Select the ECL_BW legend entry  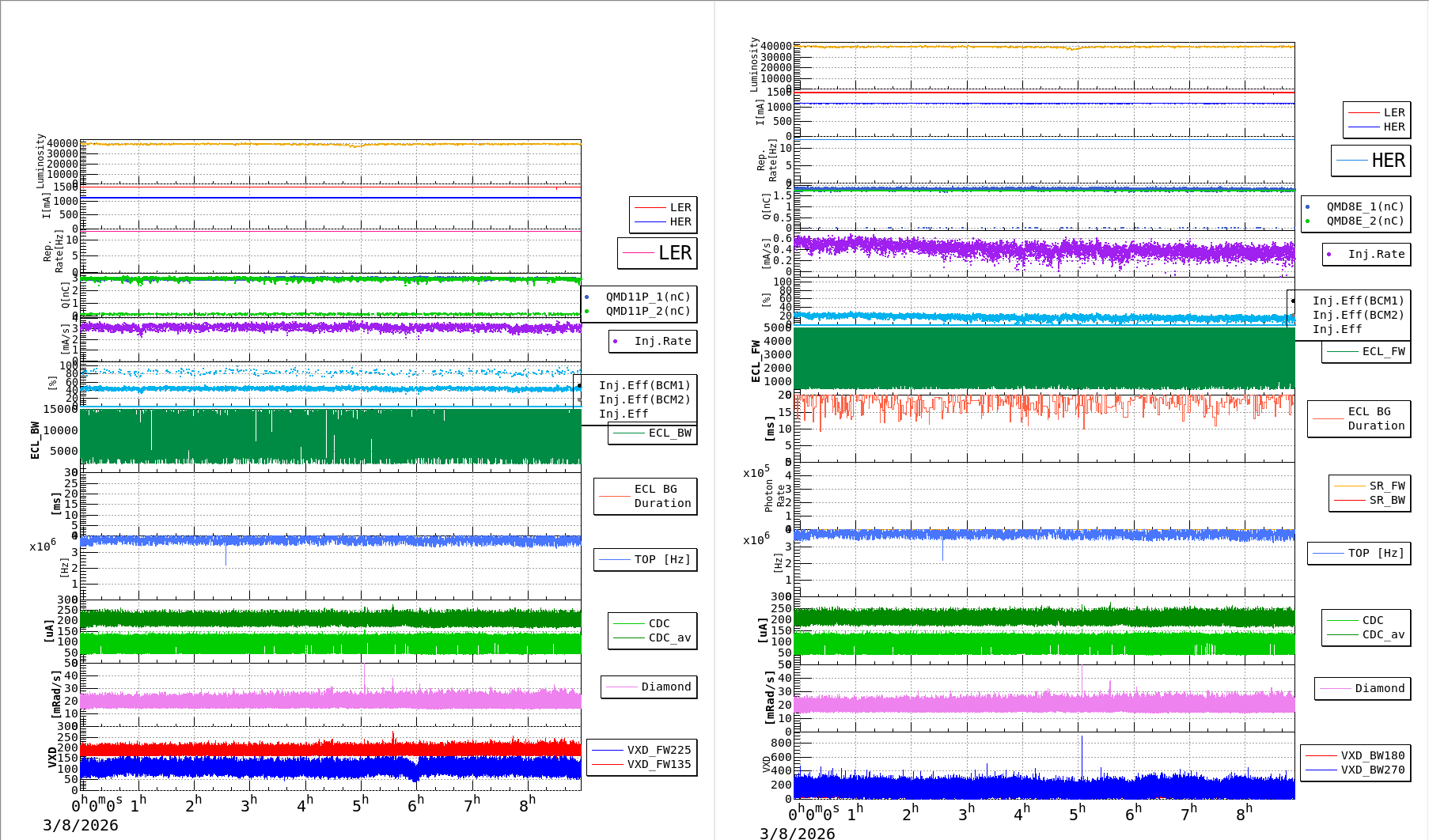[669, 433]
